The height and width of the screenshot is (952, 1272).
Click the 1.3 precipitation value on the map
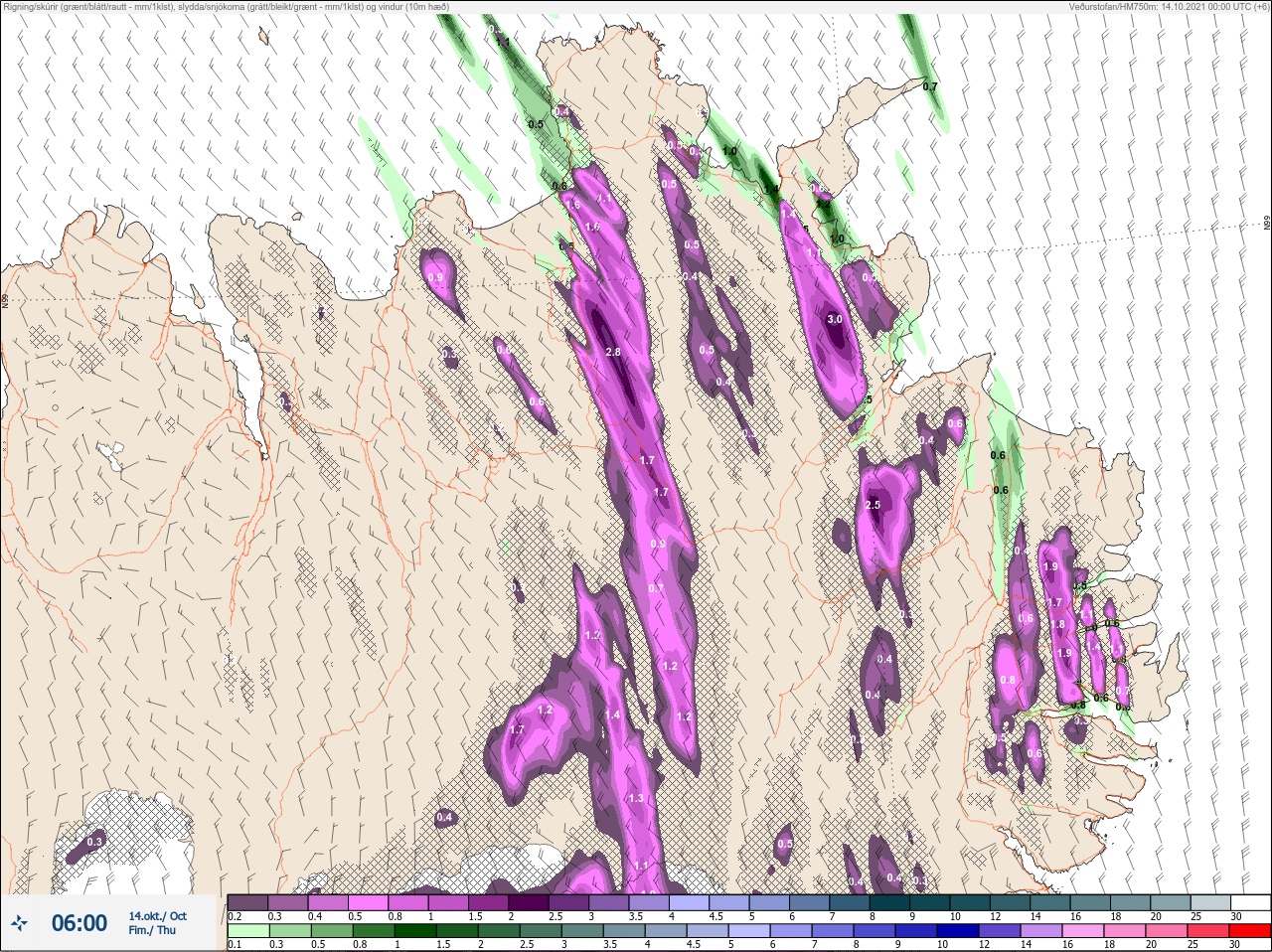click(x=636, y=798)
